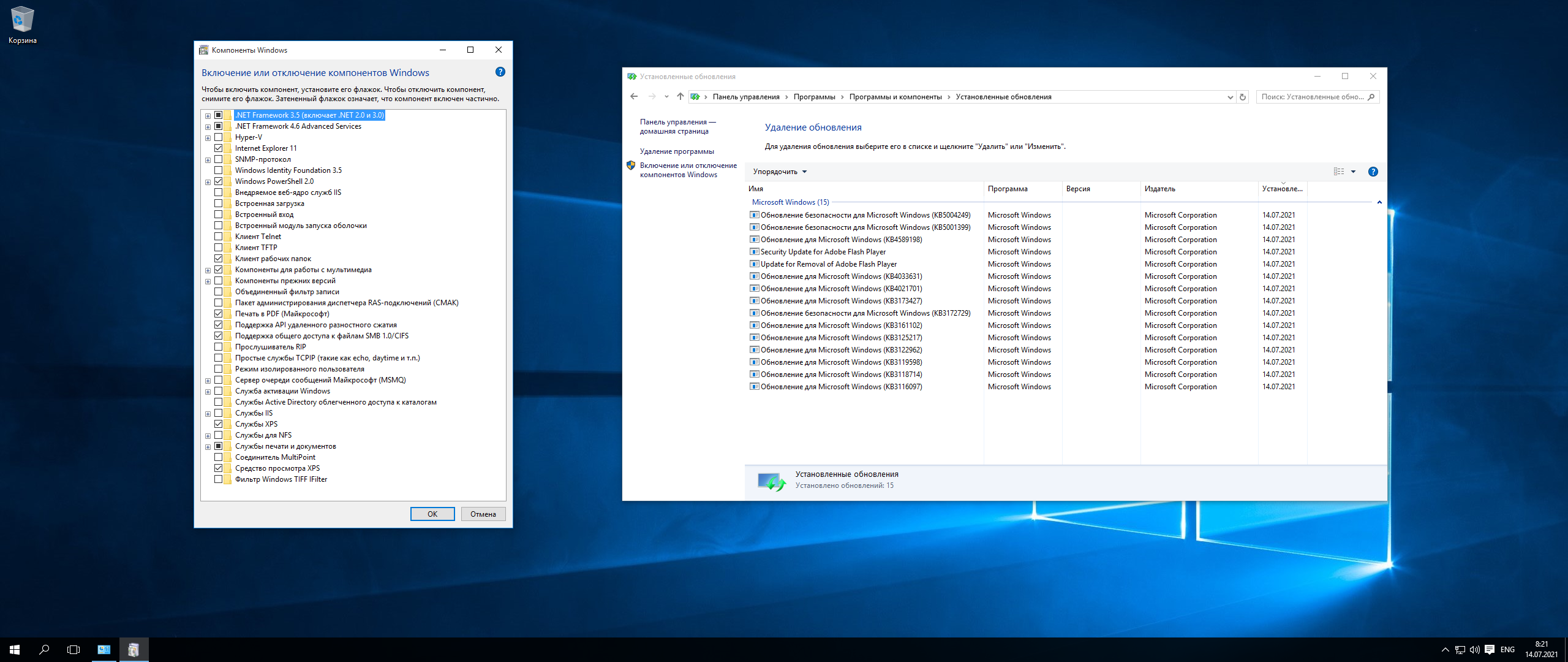1568x662 pixels.
Task: Expand Компоненты для работы с мультимедиа node
Action: (208, 270)
